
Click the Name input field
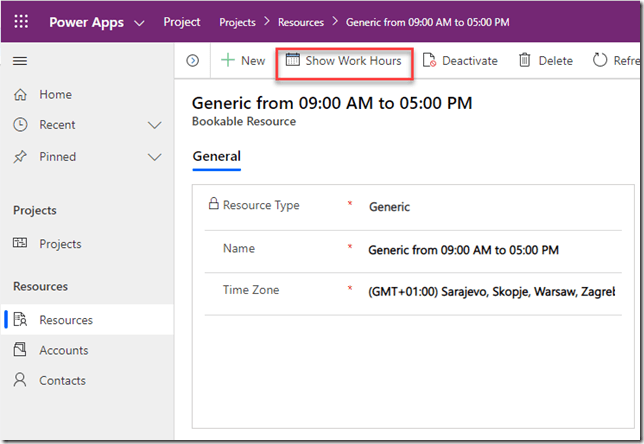point(490,249)
